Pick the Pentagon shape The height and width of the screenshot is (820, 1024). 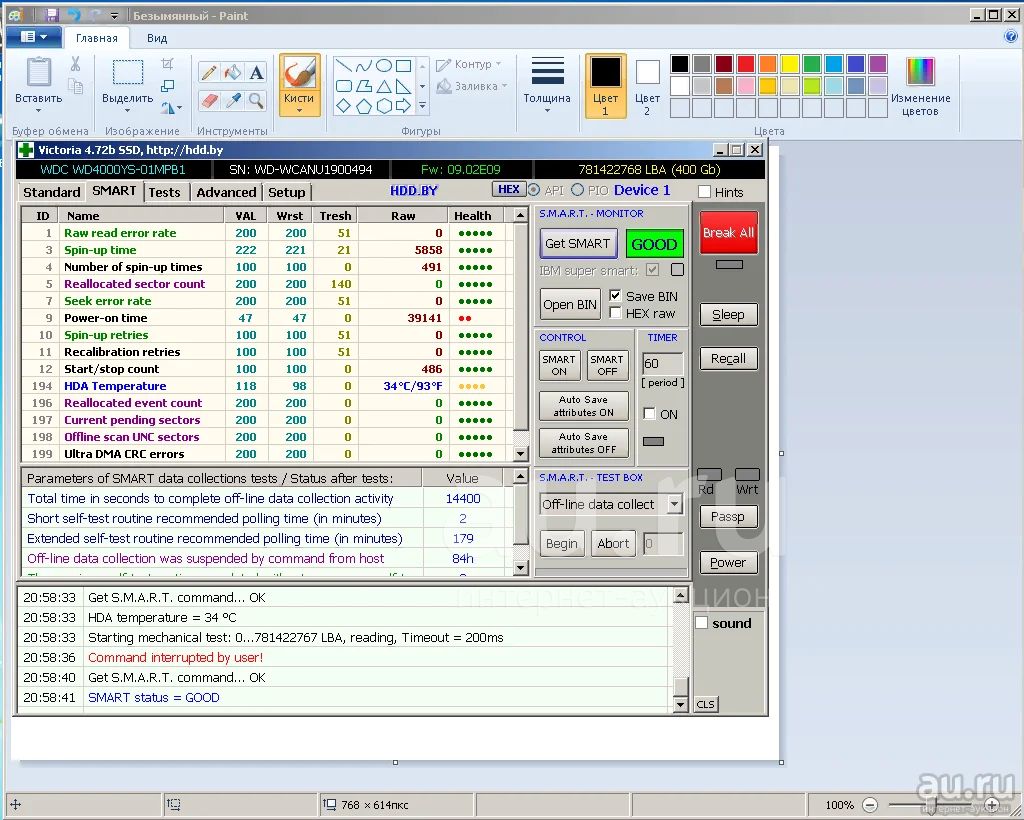(x=364, y=106)
